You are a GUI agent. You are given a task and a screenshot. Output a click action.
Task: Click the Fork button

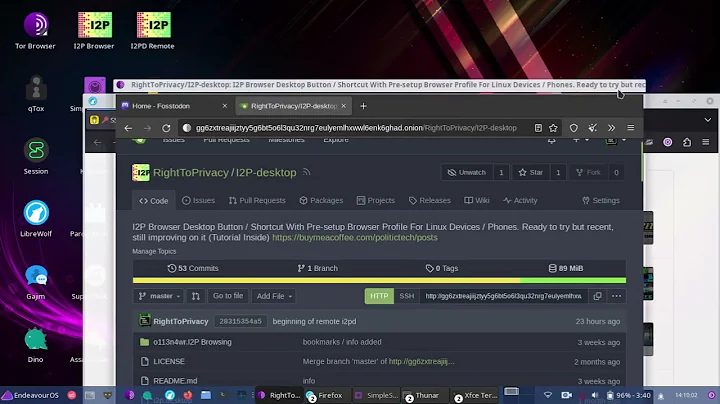[x=588, y=173]
